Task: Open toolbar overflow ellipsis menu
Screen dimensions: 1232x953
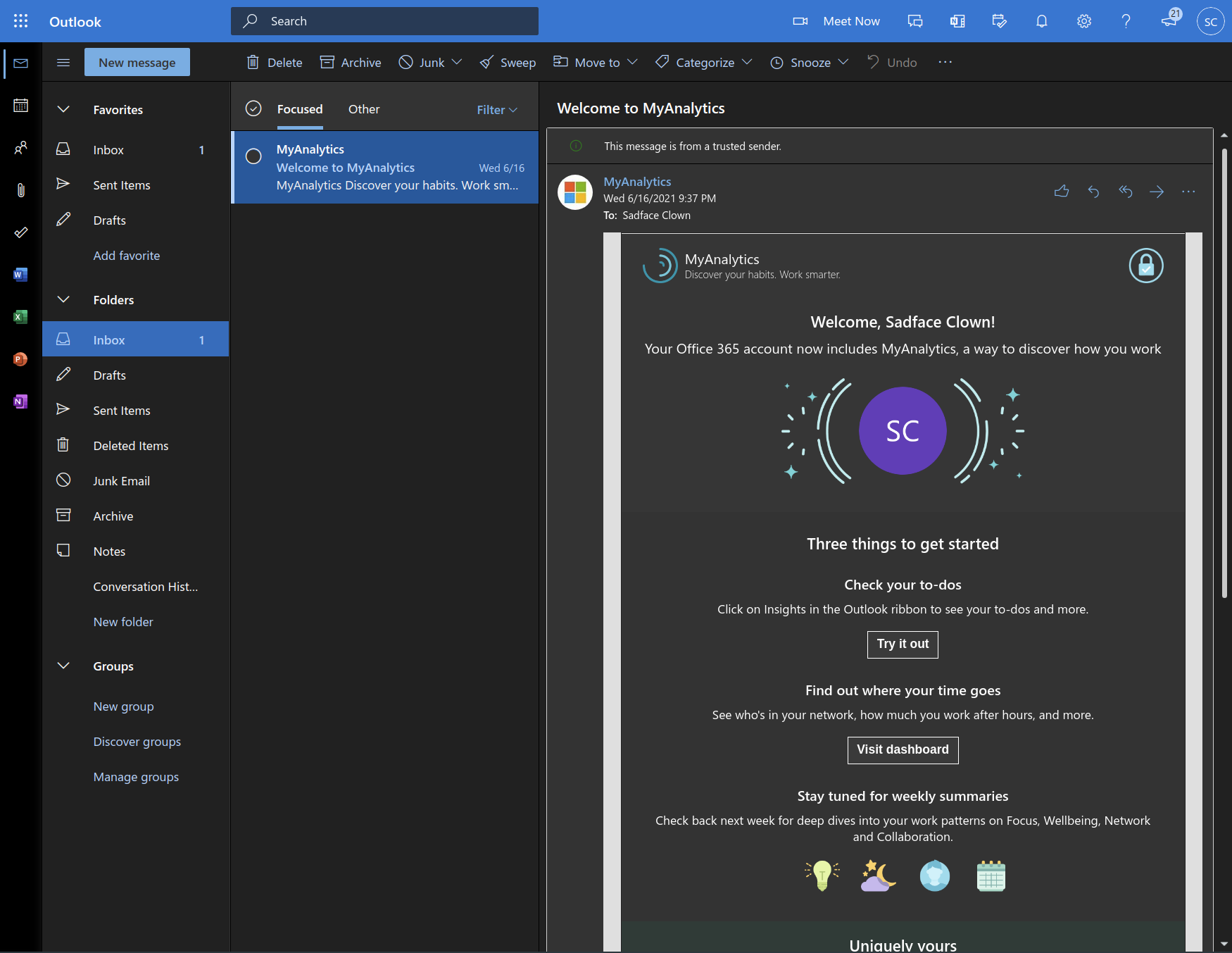Action: (x=945, y=62)
